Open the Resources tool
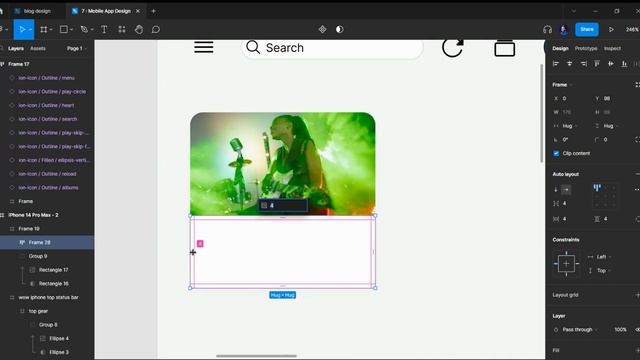Image resolution: width=640 pixels, height=360 pixels. [122, 29]
